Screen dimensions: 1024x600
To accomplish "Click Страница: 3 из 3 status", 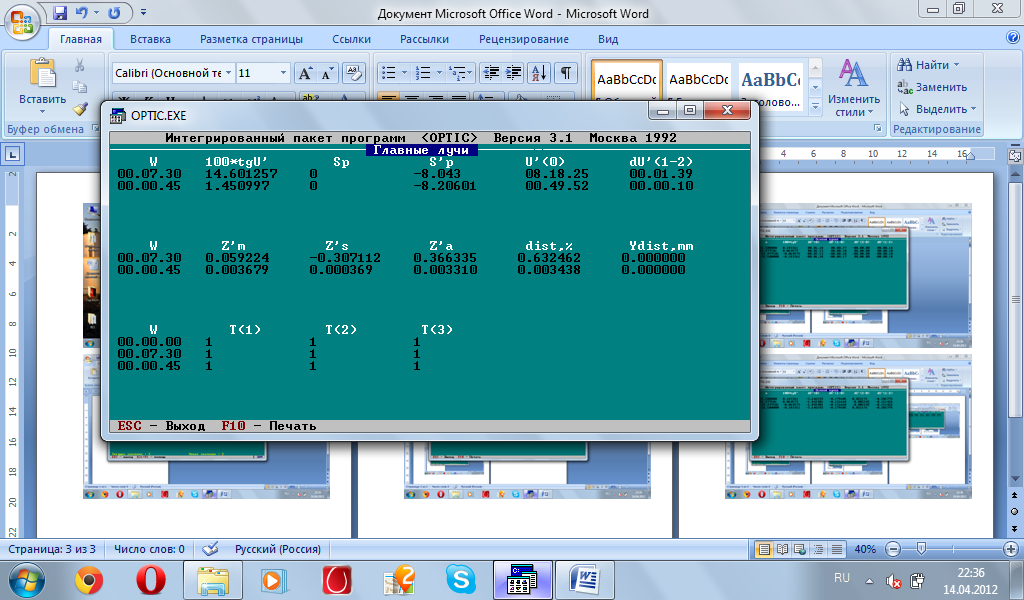I will 52,549.
